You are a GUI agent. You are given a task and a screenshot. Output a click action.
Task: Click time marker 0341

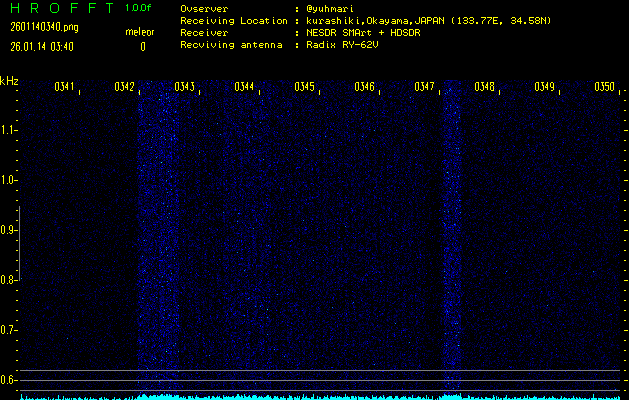[64, 86]
